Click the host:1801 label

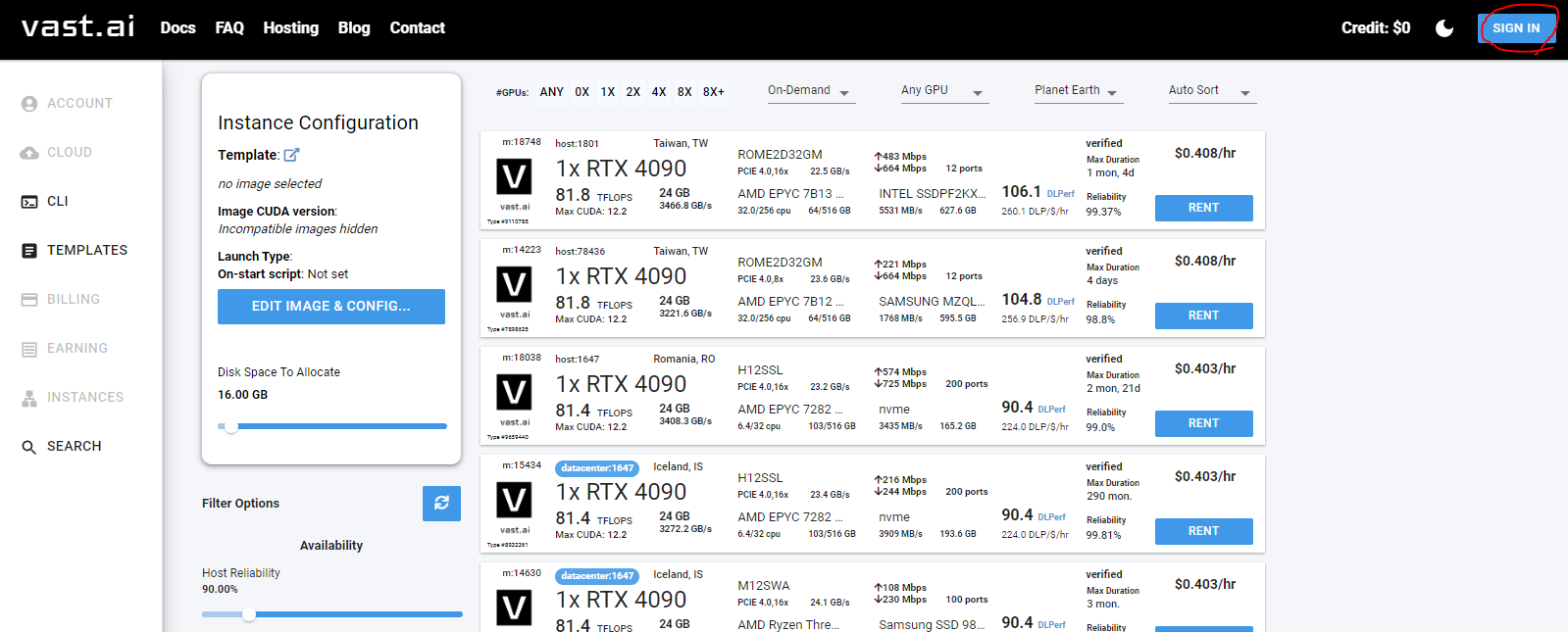(x=577, y=144)
